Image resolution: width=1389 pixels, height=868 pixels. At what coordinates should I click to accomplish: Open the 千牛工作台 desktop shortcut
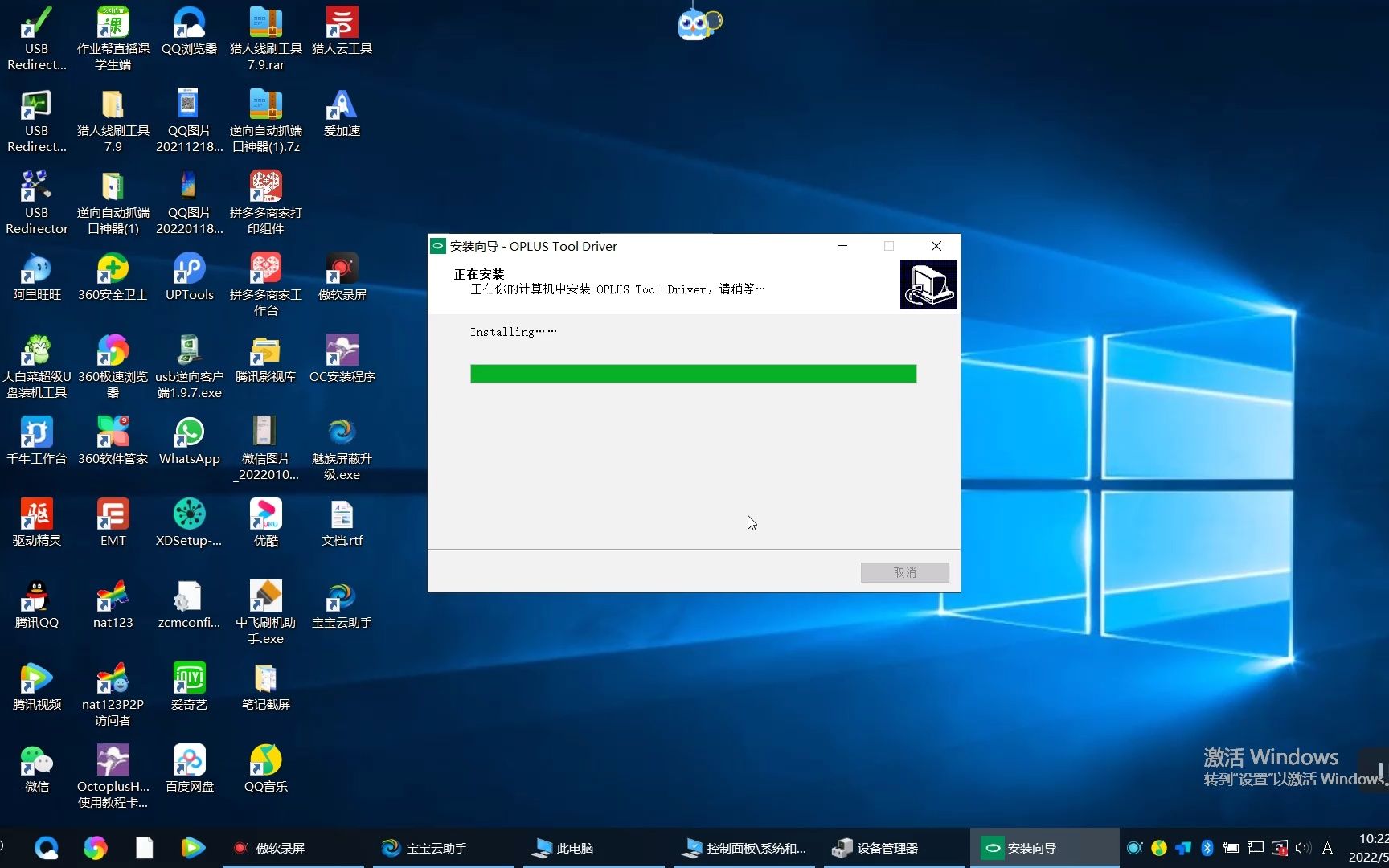(37, 441)
